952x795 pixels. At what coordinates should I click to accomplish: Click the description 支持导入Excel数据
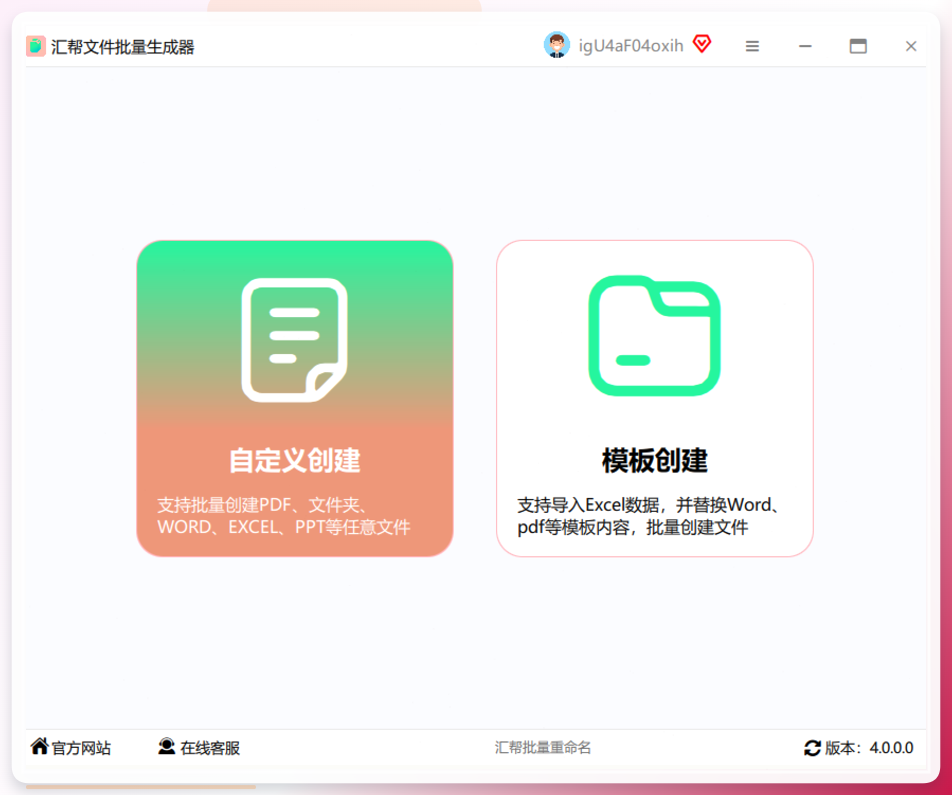pyautogui.click(x=648, y=516)
